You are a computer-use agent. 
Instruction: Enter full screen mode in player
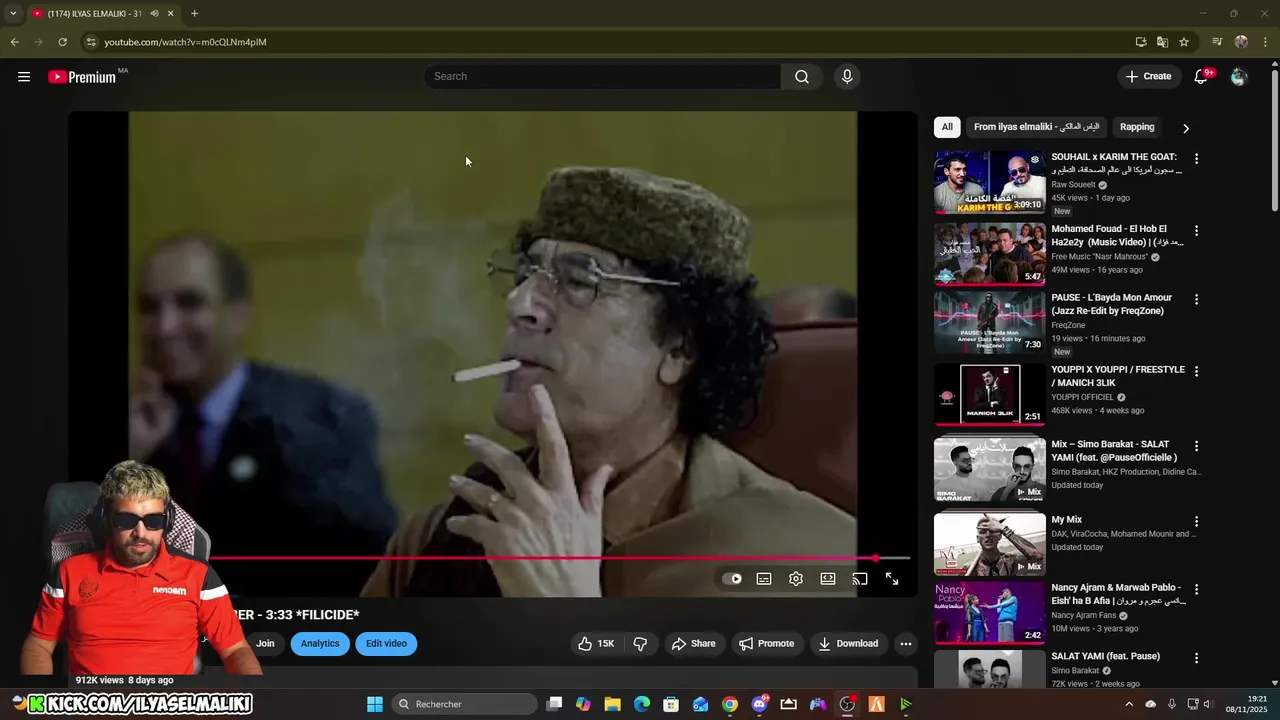[x=892, y=579]
